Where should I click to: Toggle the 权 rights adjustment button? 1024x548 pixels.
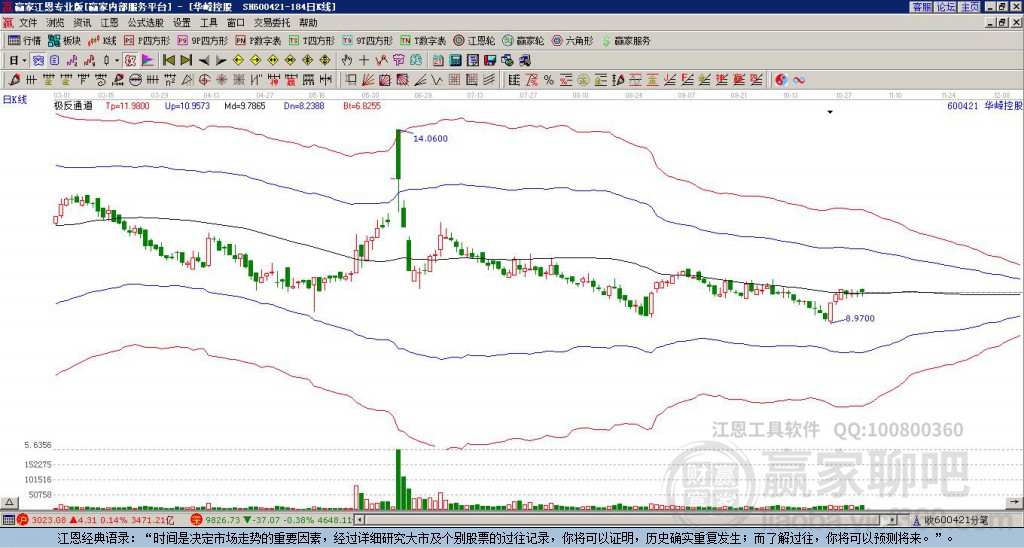(130, 61)
